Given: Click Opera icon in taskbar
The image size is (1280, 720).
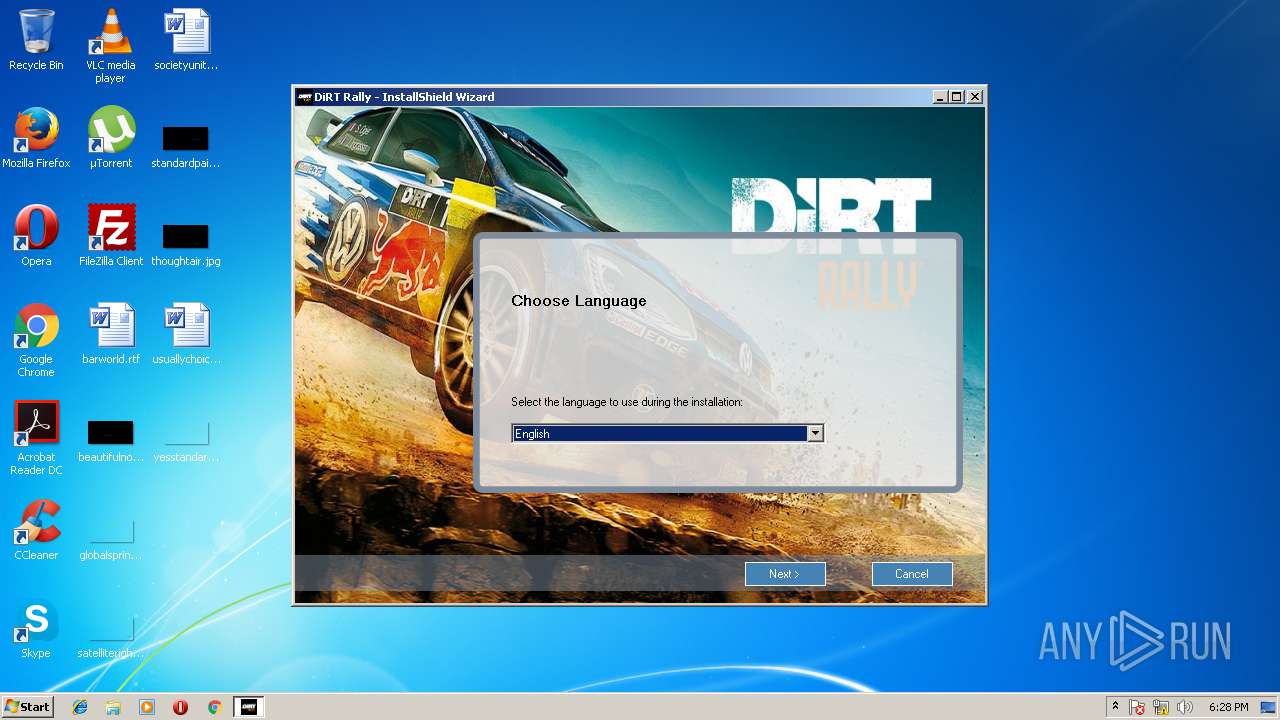Looking at the screenshot, I should coord(181,707).
